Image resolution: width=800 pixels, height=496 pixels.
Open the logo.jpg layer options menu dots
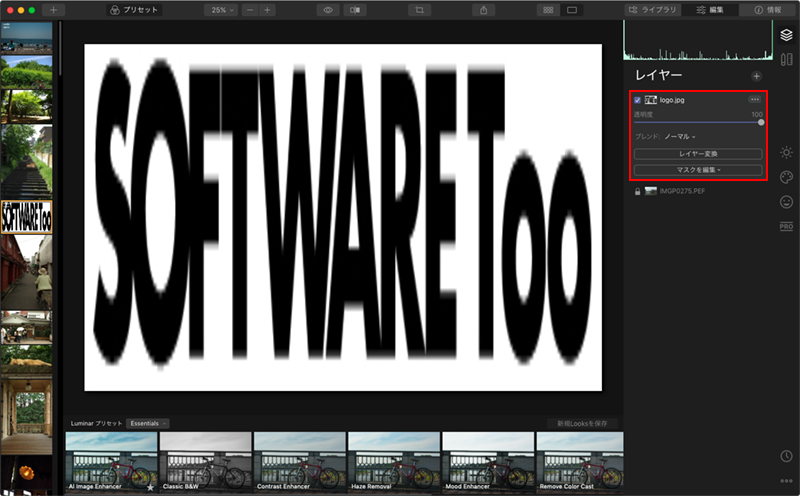[755, 100]
